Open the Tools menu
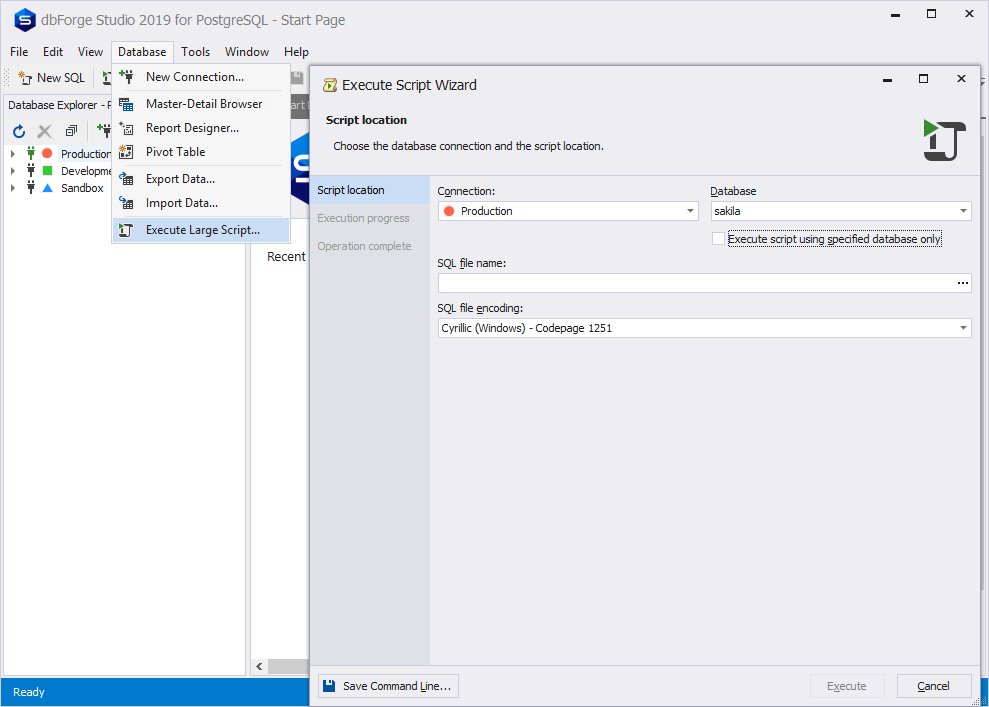The width and height of the screenshot is (989, 707). 196,52
